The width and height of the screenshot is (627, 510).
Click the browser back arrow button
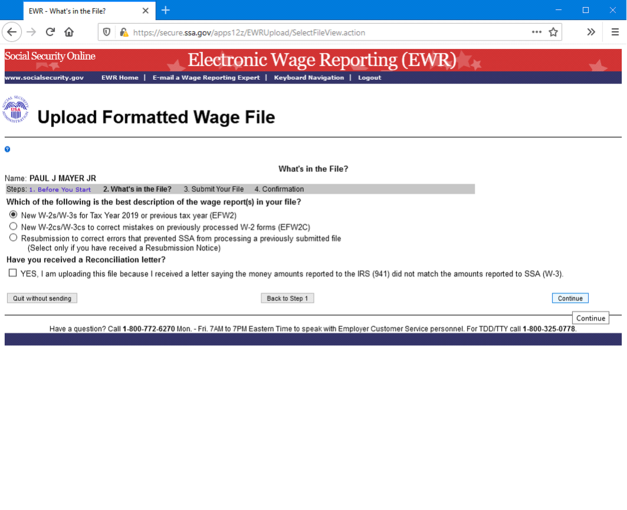click(x=12, y=32)
